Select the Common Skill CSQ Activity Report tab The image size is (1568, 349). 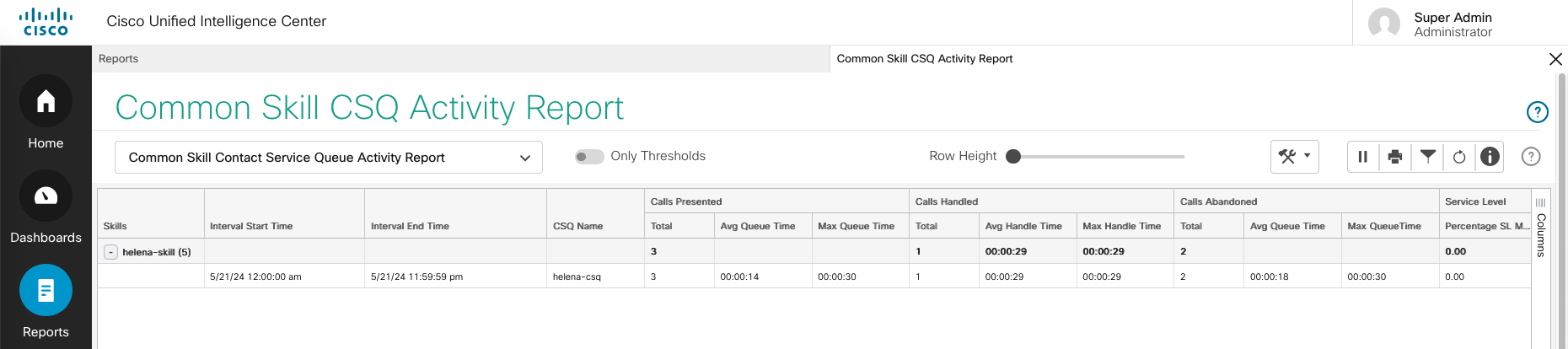tap(924, 59)
